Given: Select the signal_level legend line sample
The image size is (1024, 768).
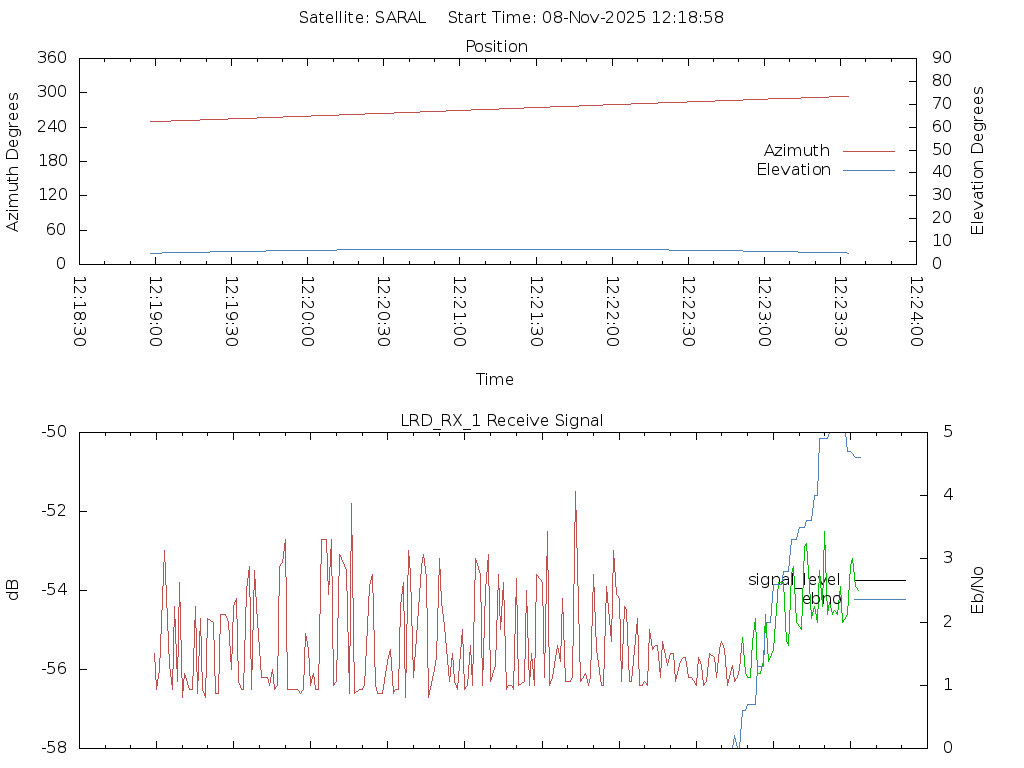Looking at the screenshot, I should (x=880, y=580).
